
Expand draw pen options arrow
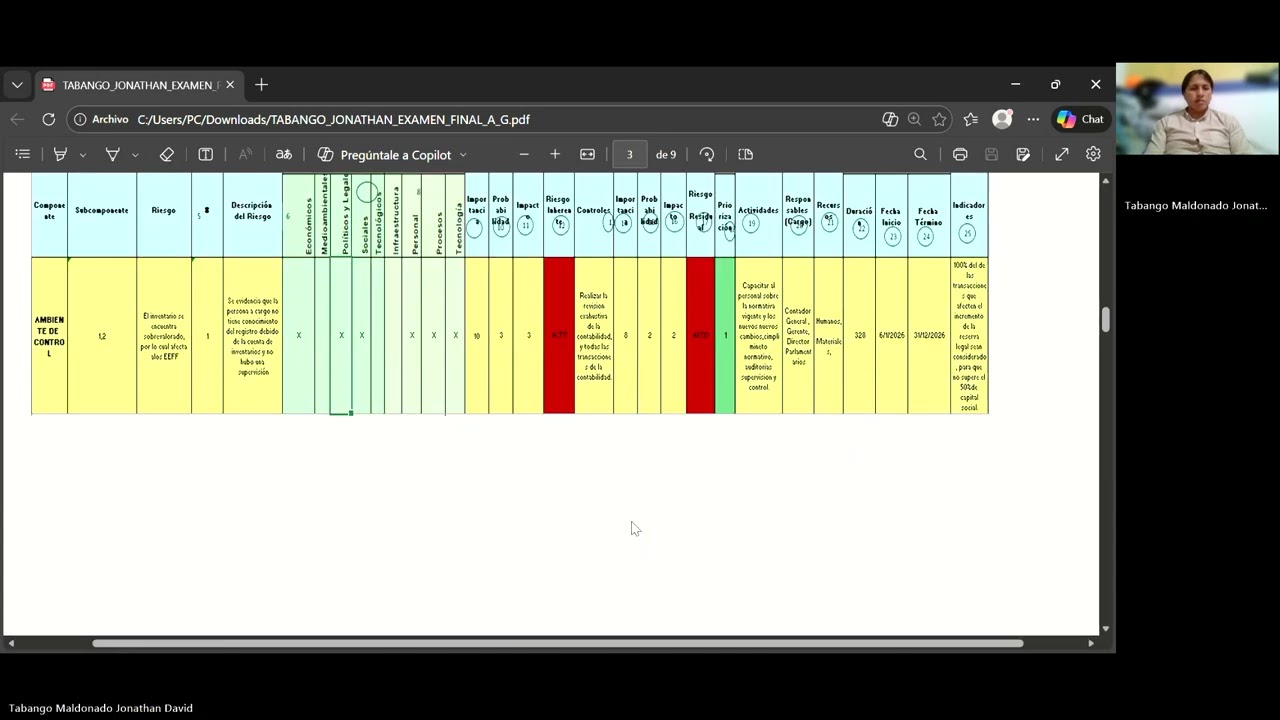click(x=135, y=155)
